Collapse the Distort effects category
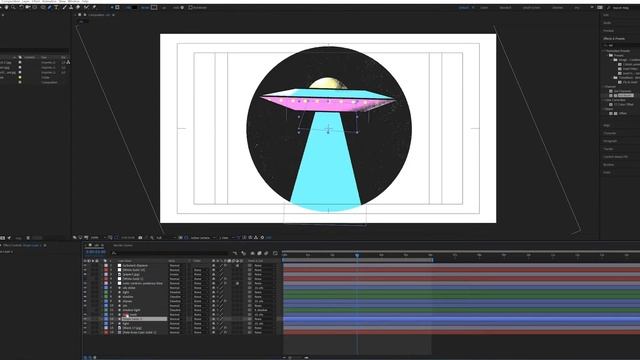The image size is (640, 360). pos(604,109)
